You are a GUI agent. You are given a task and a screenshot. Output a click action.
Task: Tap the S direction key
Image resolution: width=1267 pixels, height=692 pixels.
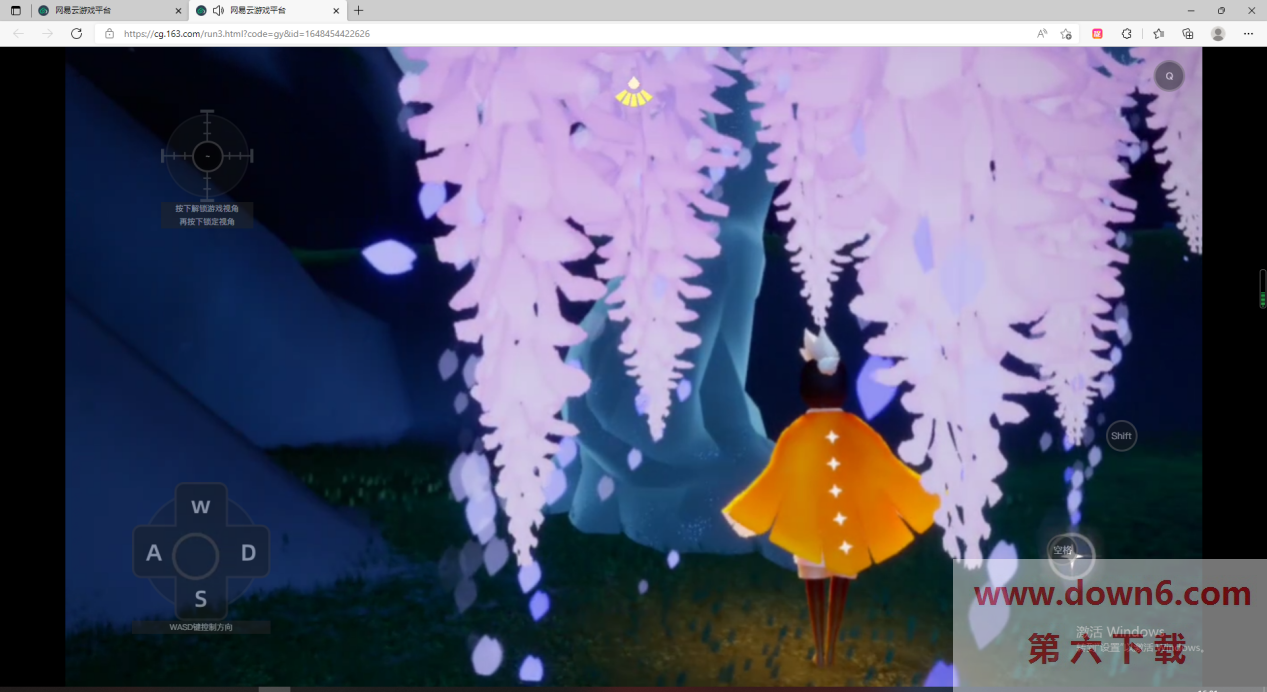pyautogui.click(x=201, y=599)
